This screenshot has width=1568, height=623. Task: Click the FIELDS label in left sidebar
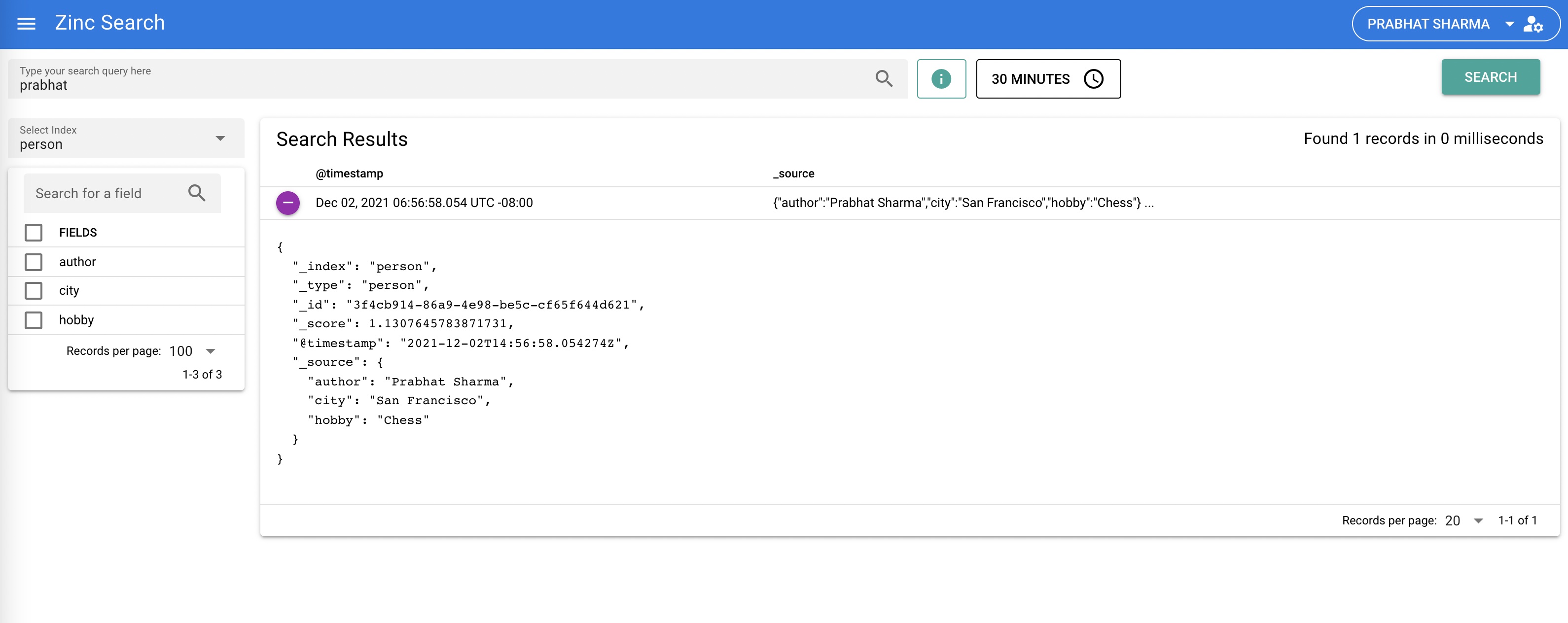[x=77, y=232]
